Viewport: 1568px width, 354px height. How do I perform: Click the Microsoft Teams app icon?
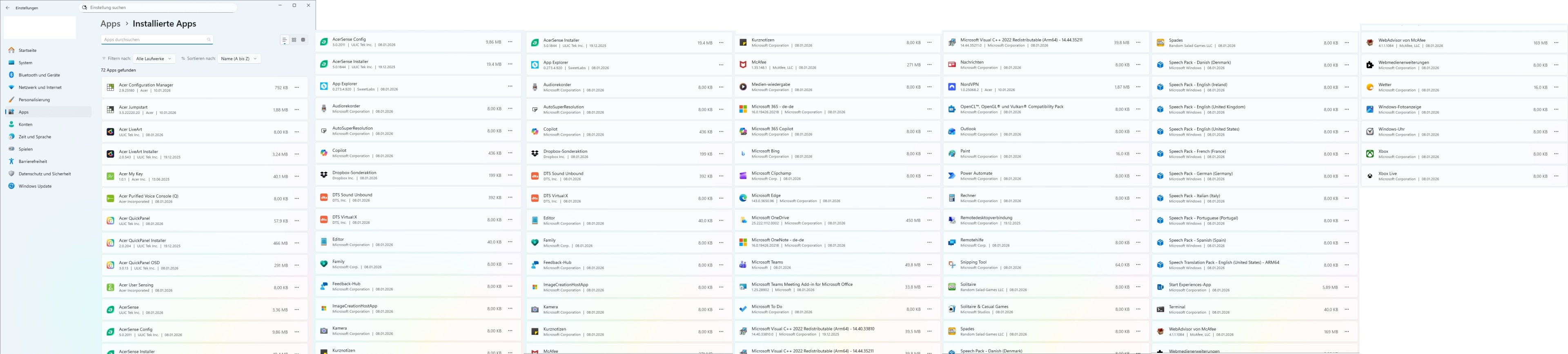click(743, 265)
